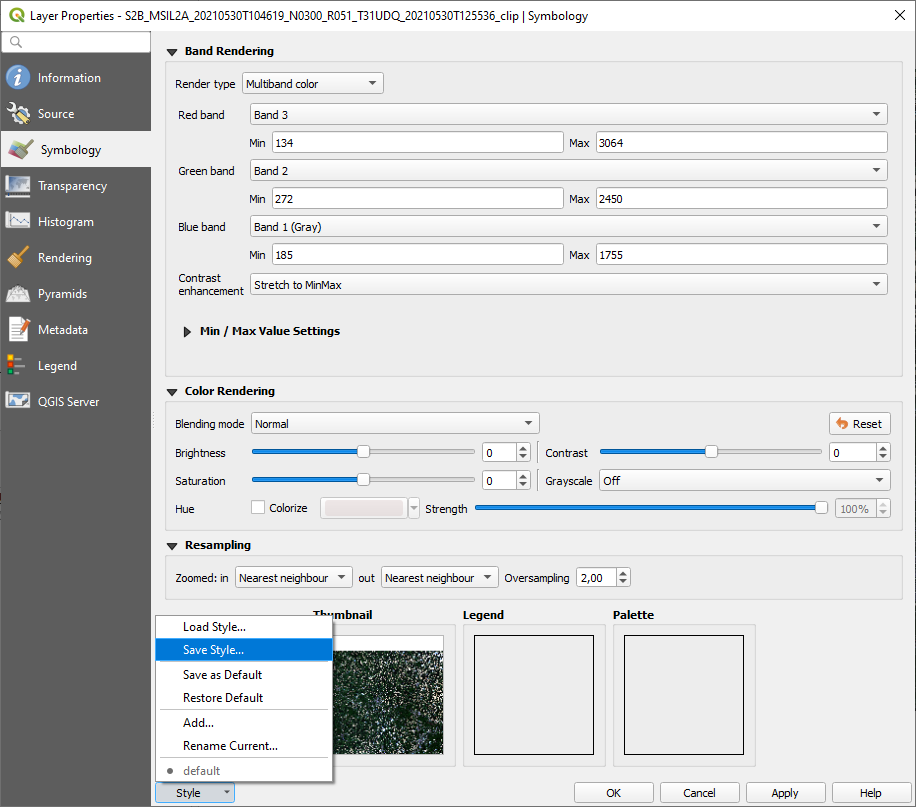The image size is (916, 807).
Task: Click the Histogram sidebar icon
Action: (18, 222)
